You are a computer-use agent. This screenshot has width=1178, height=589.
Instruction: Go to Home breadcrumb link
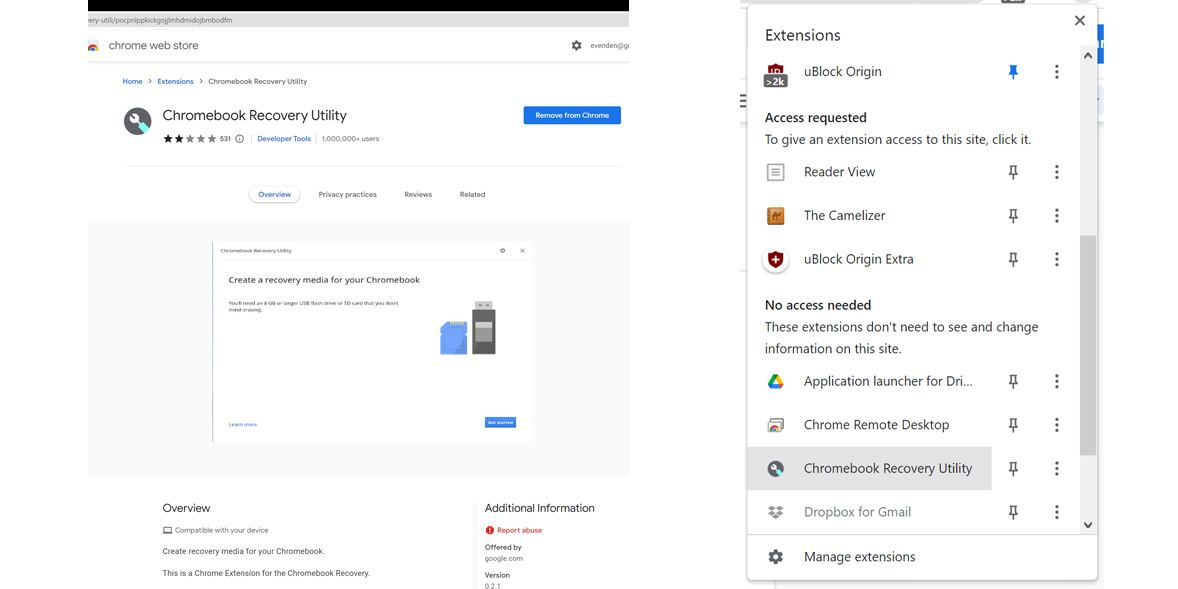tap(132, 81)
